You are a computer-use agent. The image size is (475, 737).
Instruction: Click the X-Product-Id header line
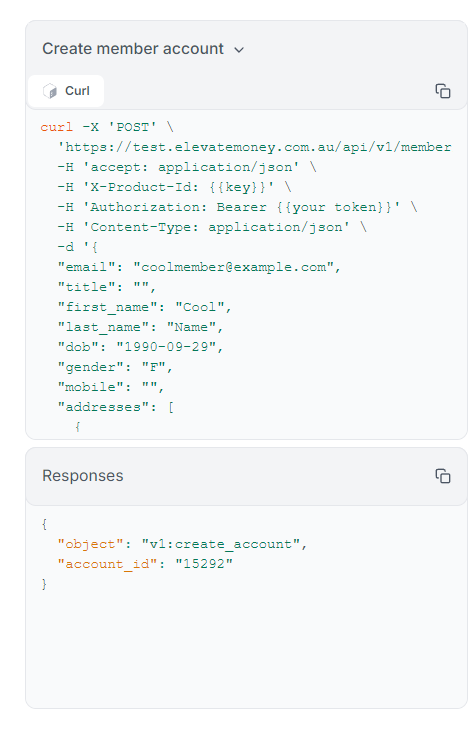click(x=174, y=187)
